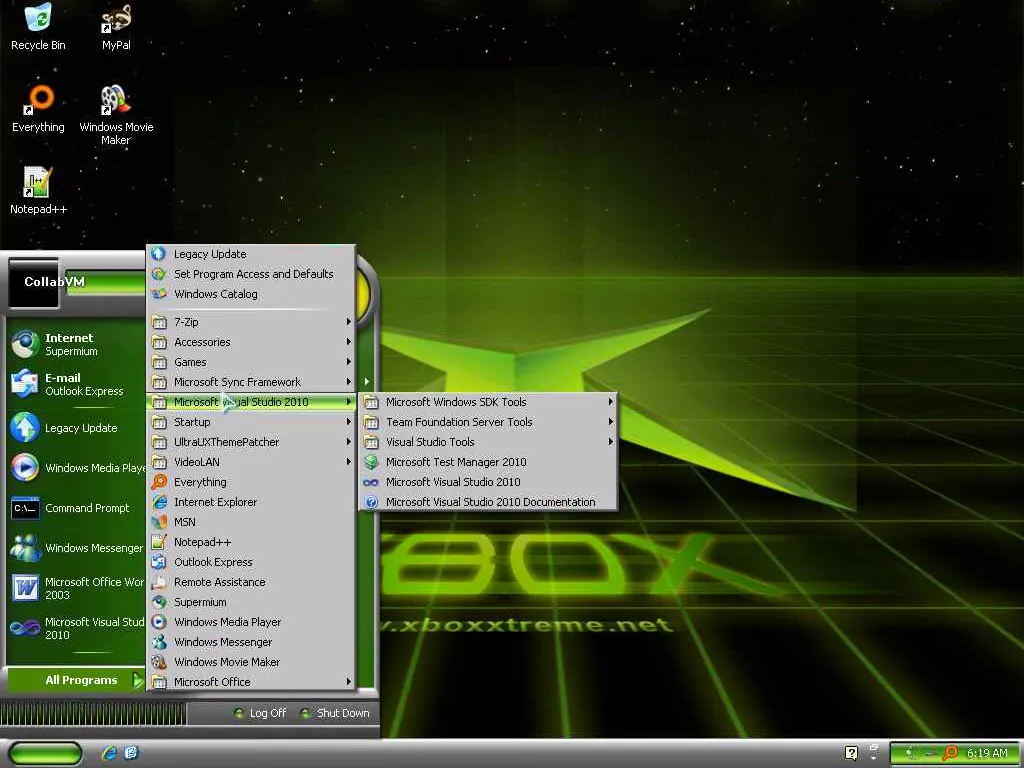Click the Everything icon in the All Programs list
The width and height of the screenshot is (1024, 768).
tap(159, 482)
